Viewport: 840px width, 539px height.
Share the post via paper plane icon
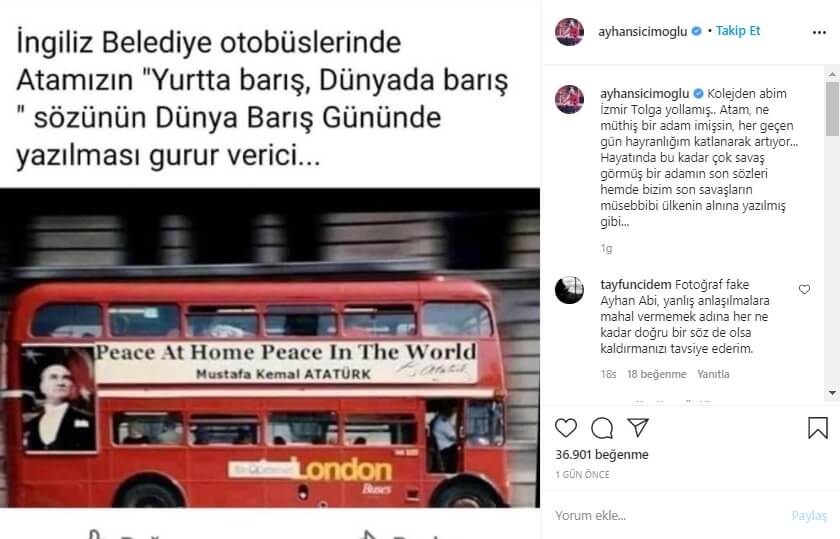[638, 428]
